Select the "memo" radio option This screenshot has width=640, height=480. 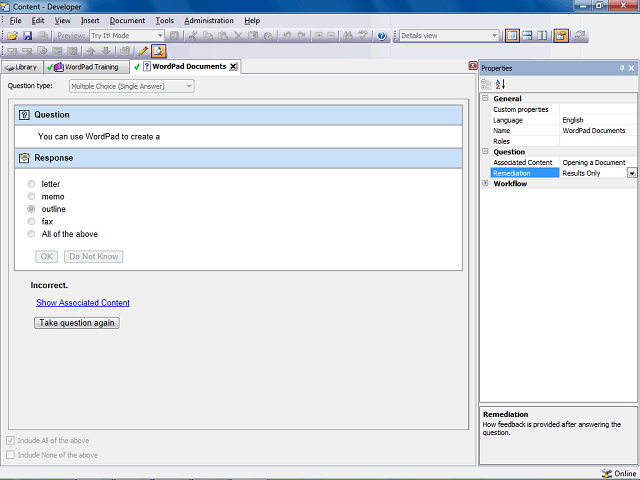click(31, 196)
